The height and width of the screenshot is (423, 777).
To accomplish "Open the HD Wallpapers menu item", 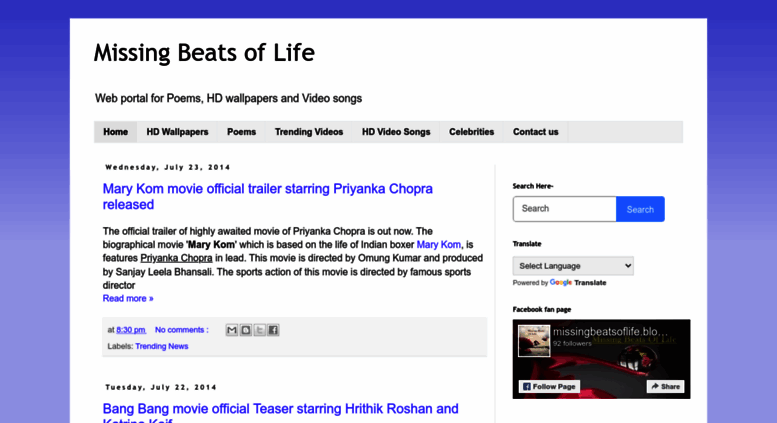I will point(177,132).
